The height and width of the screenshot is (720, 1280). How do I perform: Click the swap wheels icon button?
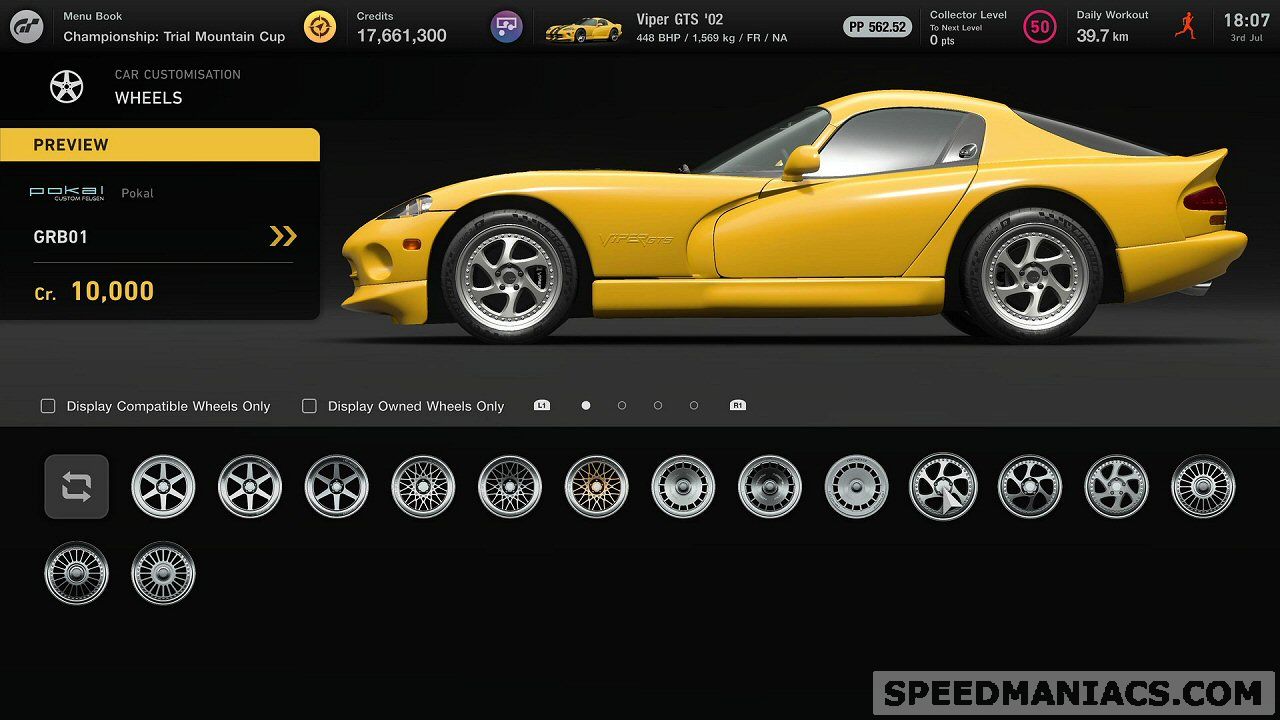point(77,487)
